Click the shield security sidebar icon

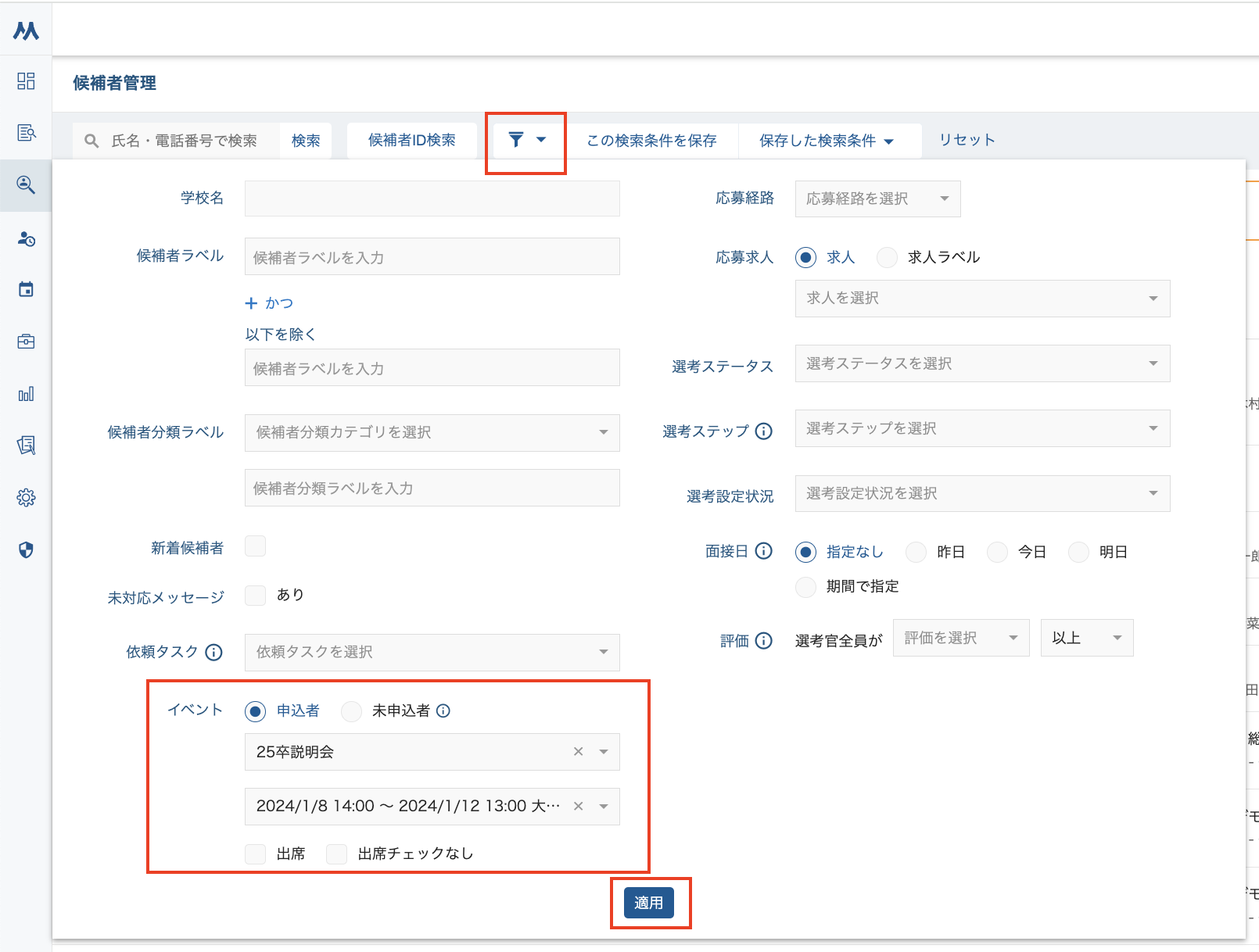26,550
